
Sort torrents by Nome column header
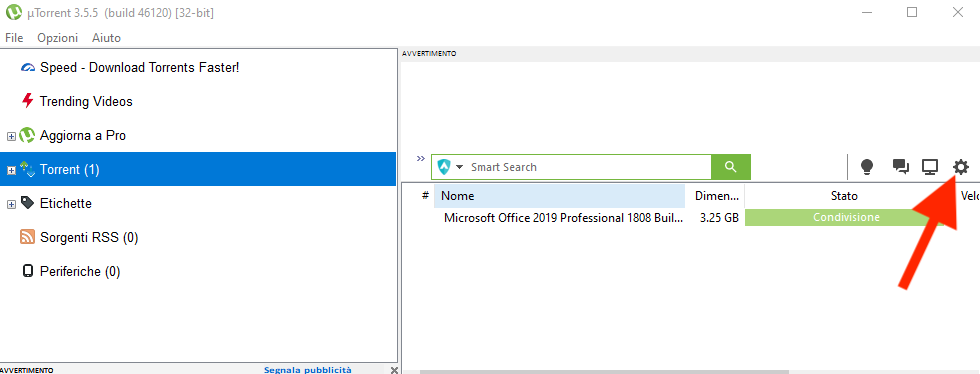559,196
